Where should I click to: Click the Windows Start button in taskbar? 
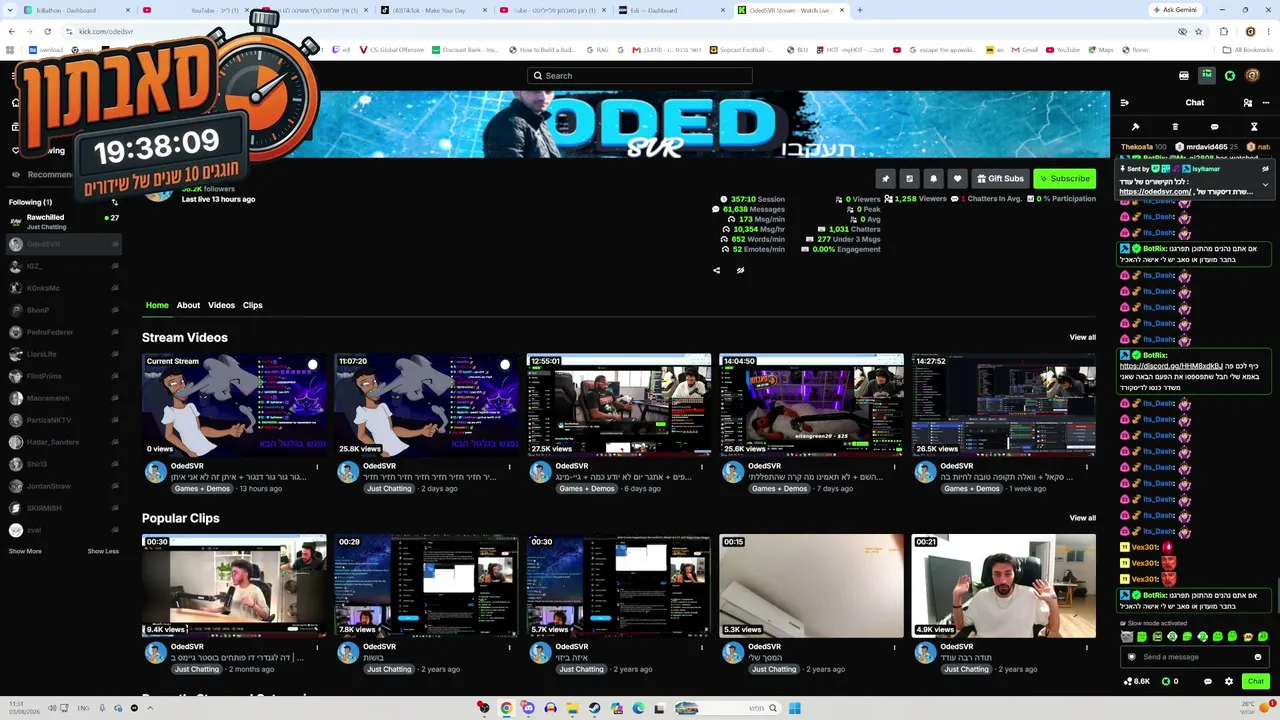tap(794, 708)
